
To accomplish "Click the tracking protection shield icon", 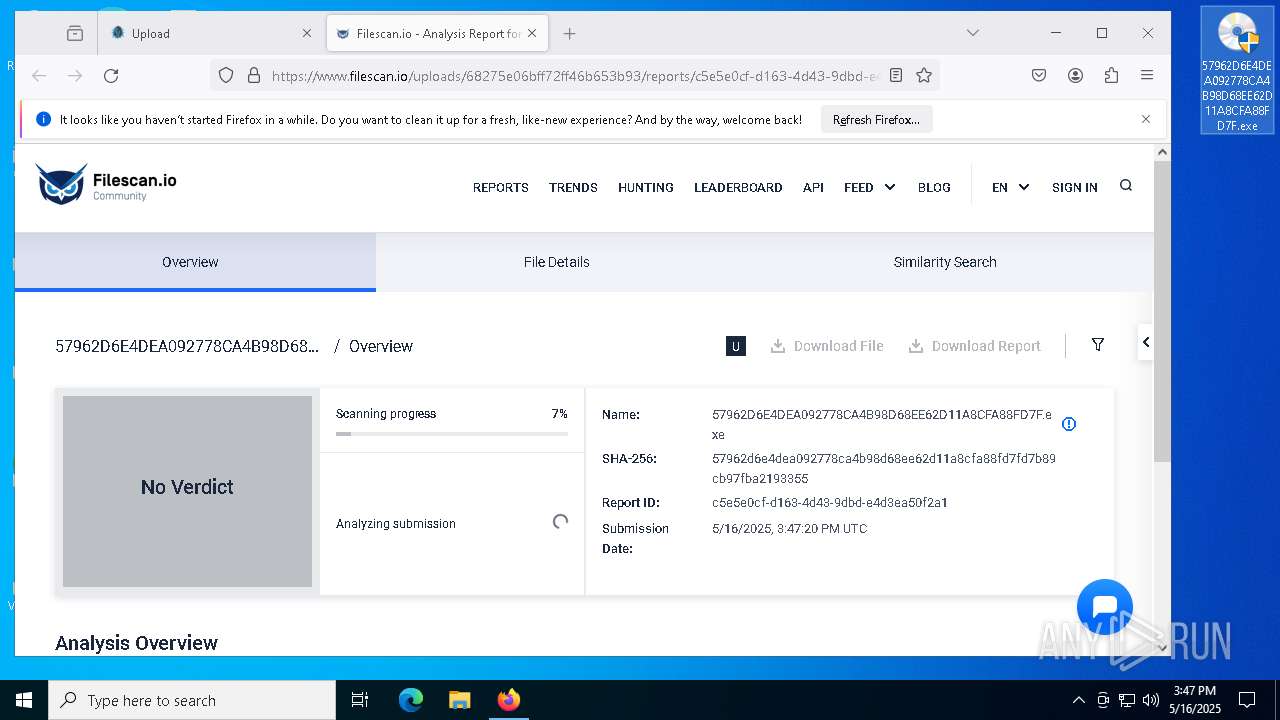I will click(x=226, y=75).
